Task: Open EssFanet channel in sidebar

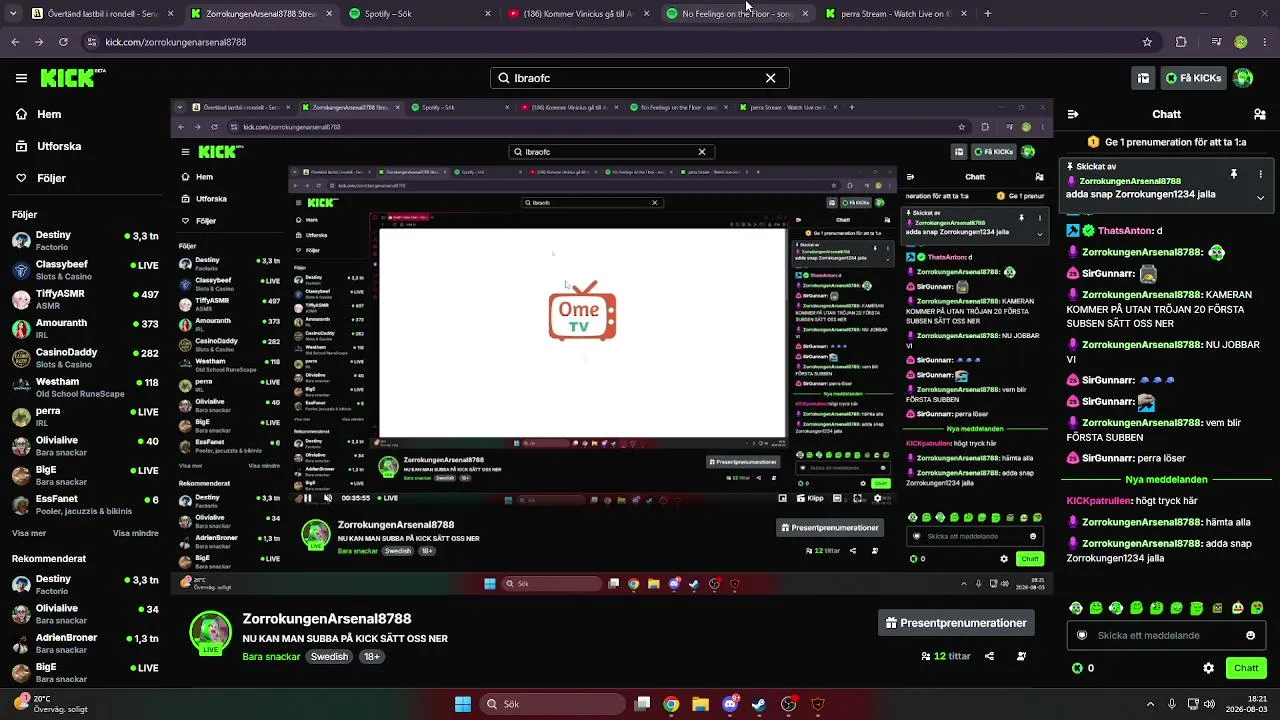Action: (x=85, y=505)
